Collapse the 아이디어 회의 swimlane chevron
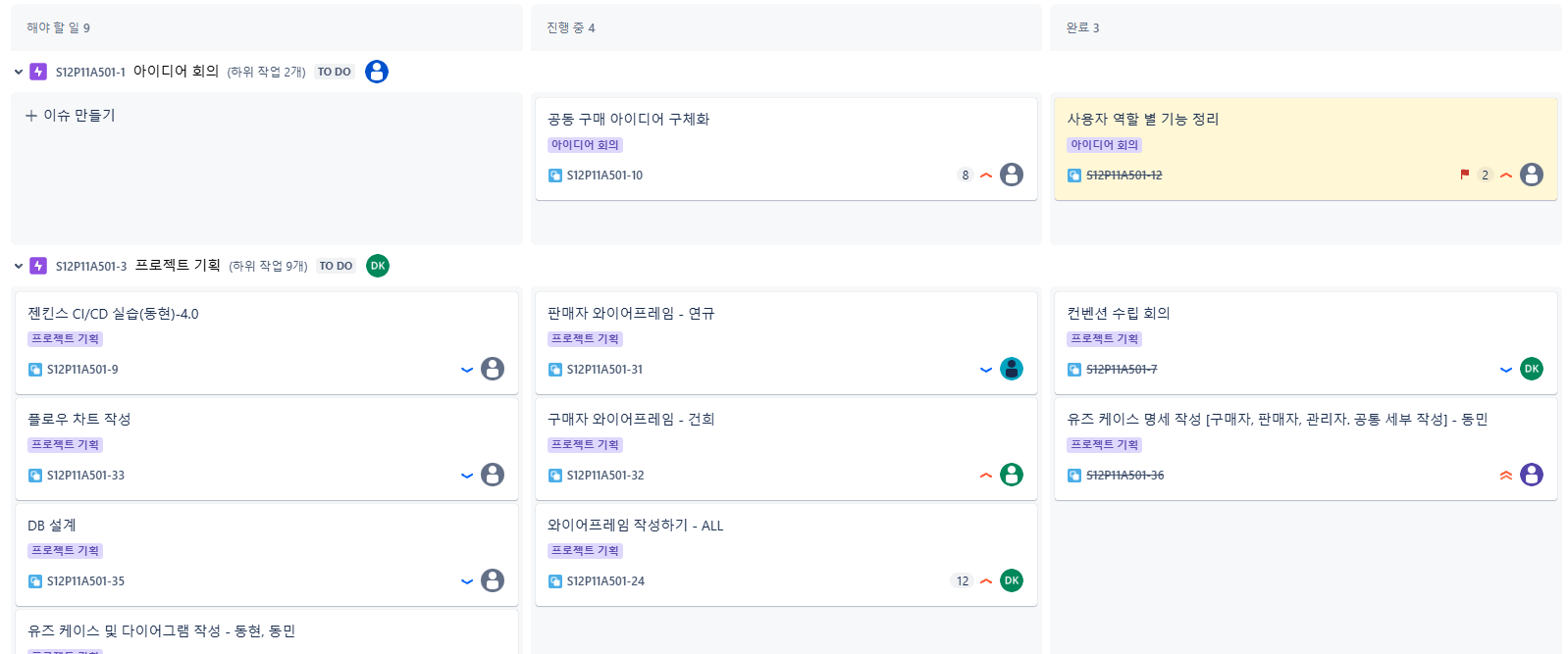Viewport: 1568px width, 654px height. pyautogui.click(x=19, y=72)
